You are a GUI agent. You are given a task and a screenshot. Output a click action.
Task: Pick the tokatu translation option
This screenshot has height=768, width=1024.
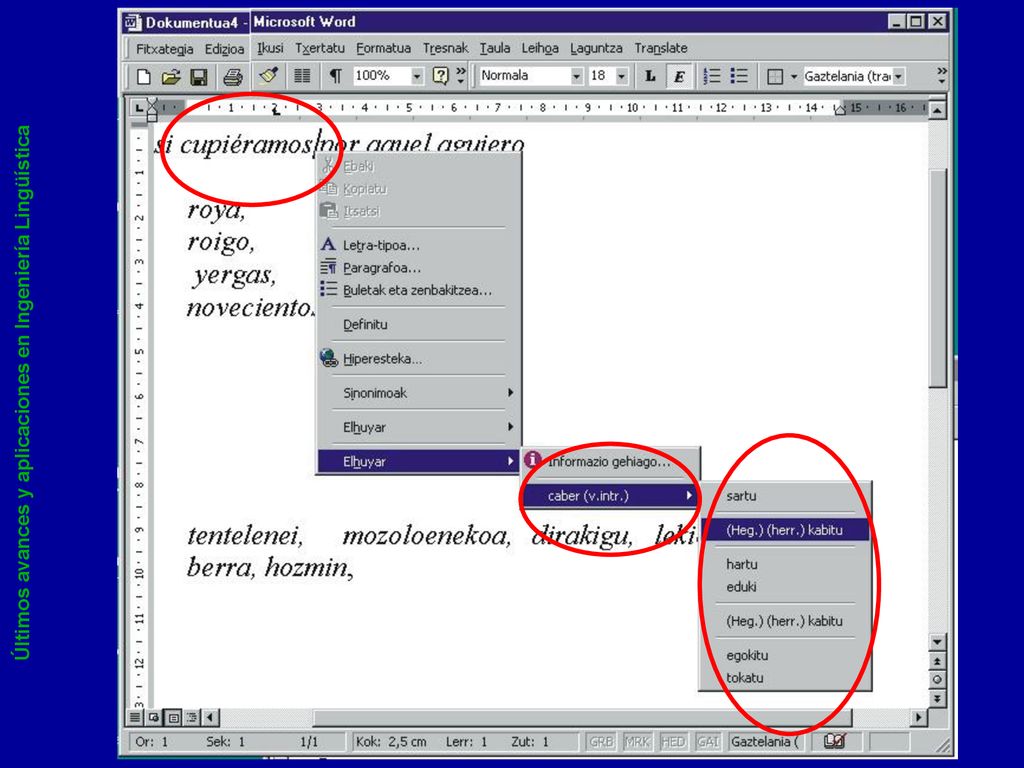pyautogui.click(x=786, y=677)
